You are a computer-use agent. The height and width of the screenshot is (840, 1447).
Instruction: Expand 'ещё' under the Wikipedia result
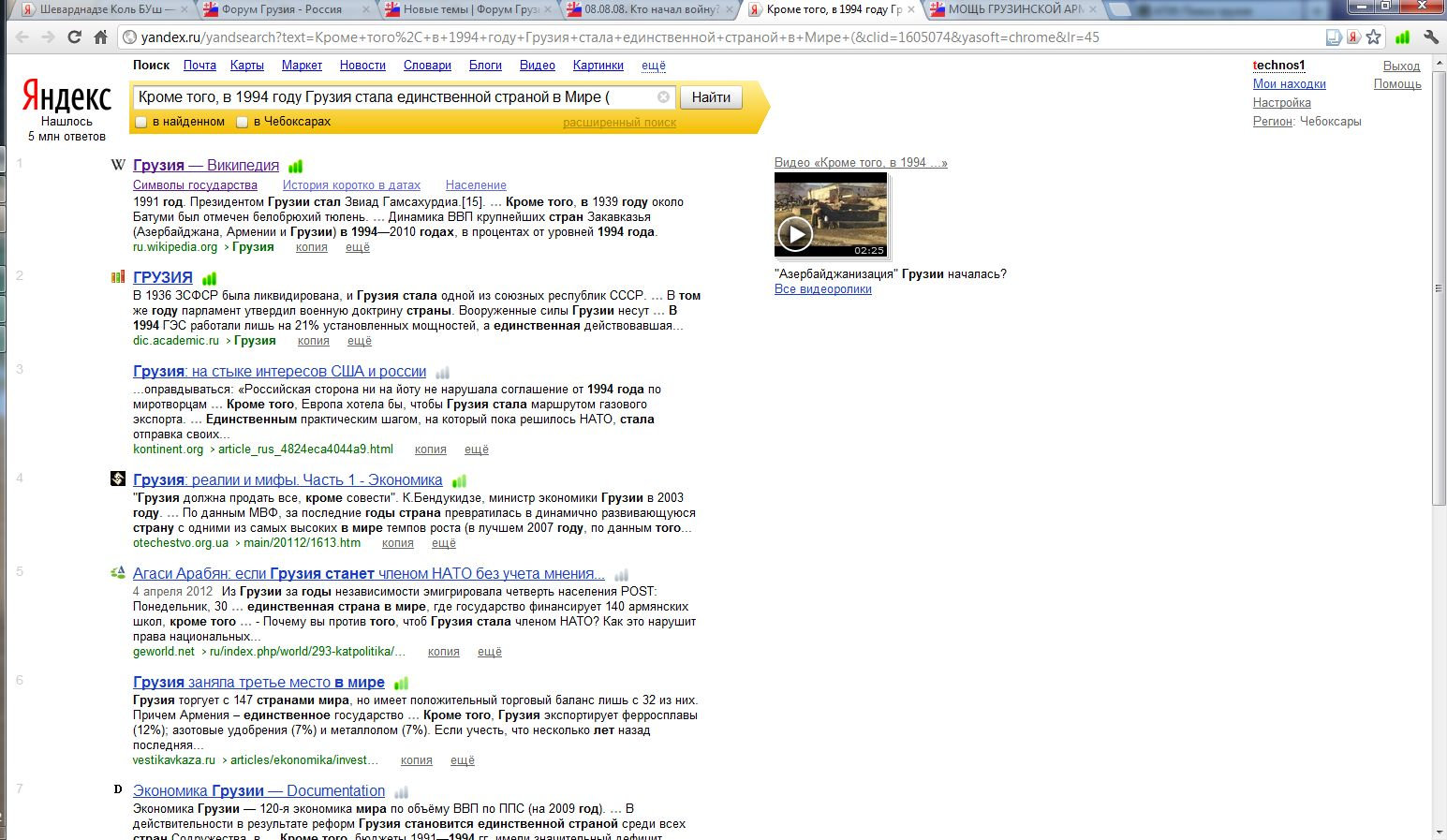(x=358, y=247)
